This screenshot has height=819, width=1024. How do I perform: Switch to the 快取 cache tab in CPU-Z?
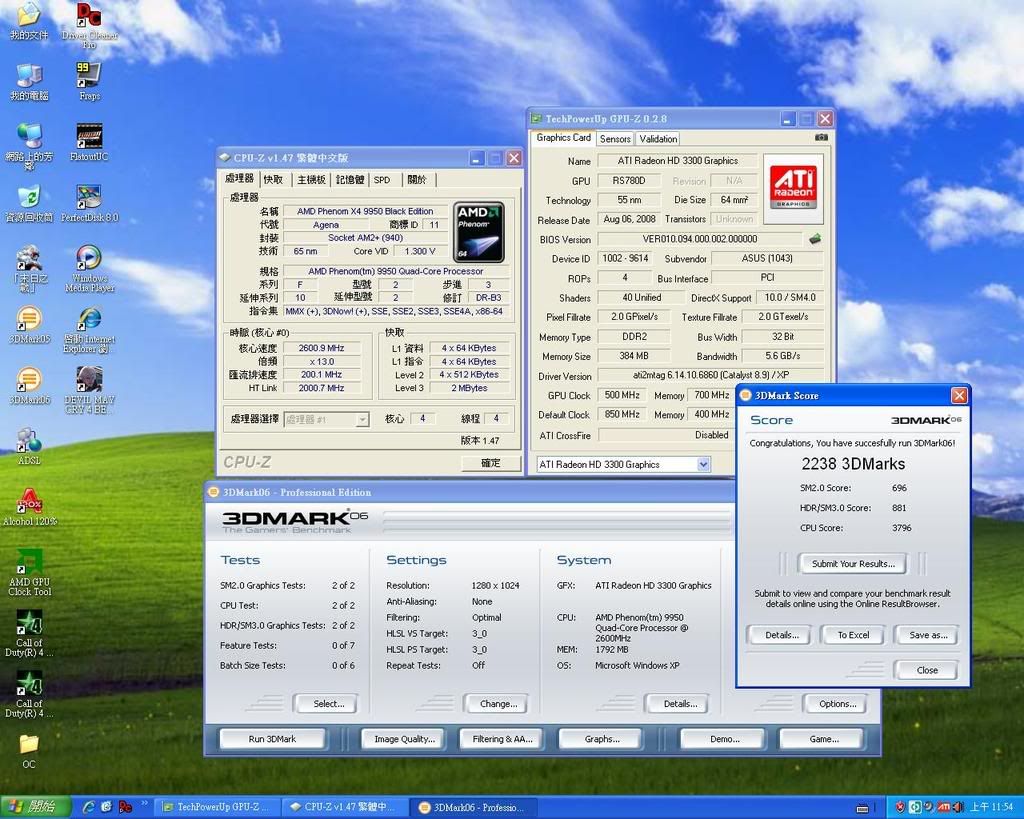pos(273,180)
